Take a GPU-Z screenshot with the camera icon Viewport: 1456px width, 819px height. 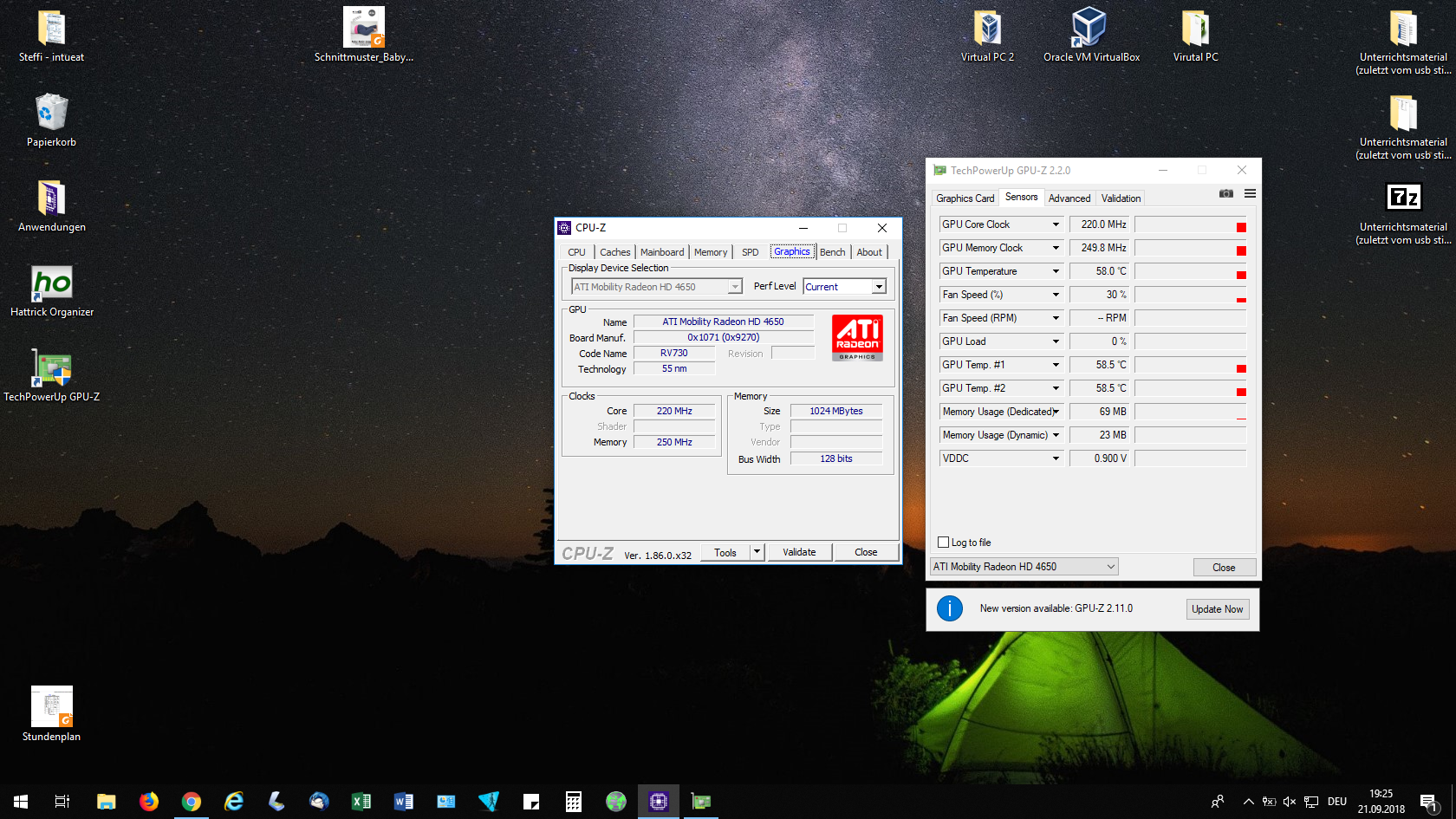pyautogui.click(x=1225, y=193)
